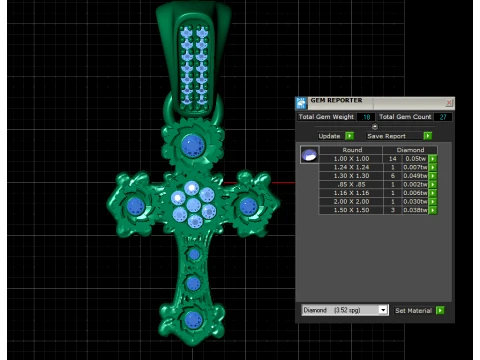Close the Gem Reporter panel
Screen dimensions: 480x360
449,103
